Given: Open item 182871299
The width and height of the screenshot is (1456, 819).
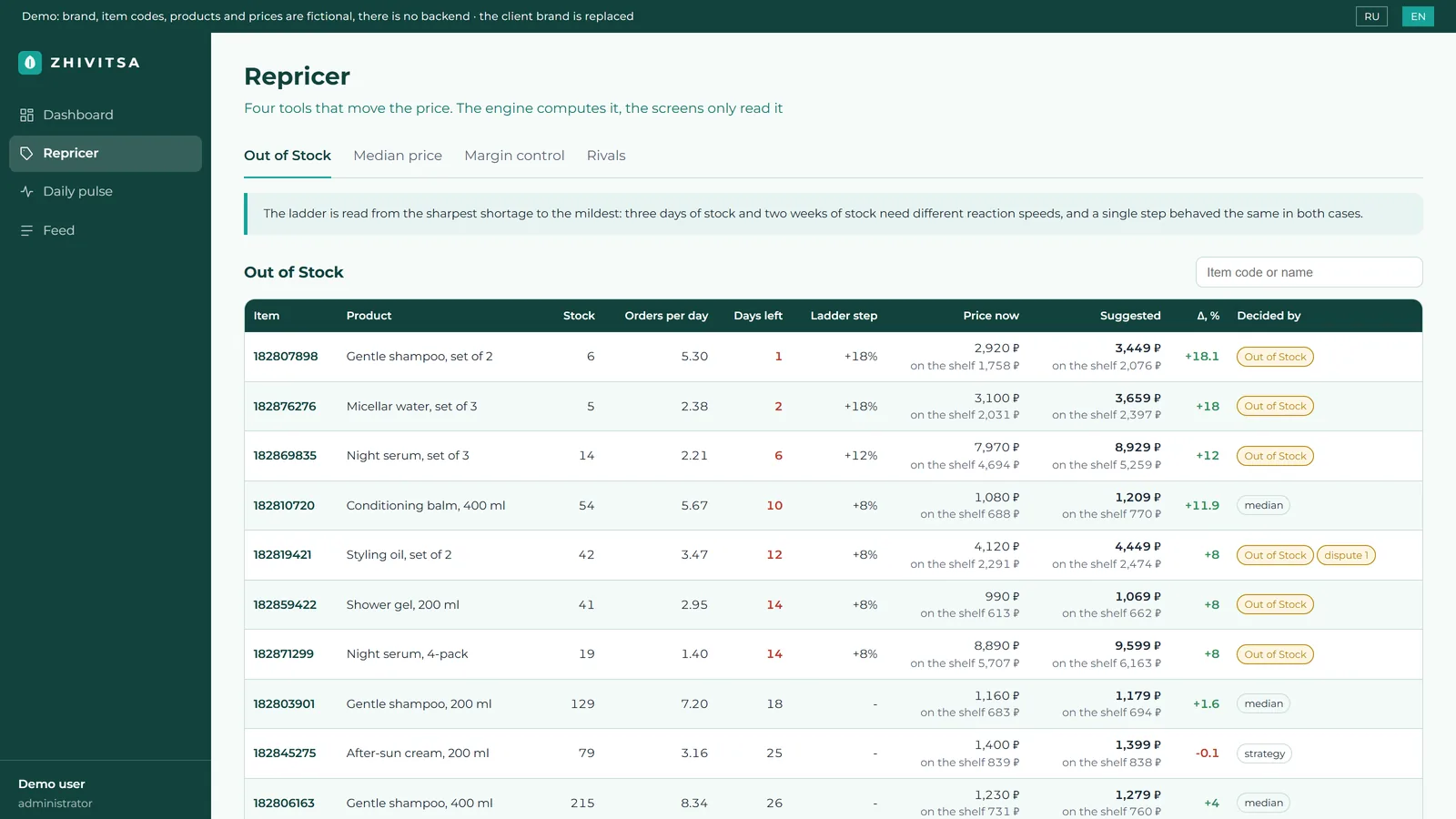Looking at the screenshot, I should pos(283,654).
